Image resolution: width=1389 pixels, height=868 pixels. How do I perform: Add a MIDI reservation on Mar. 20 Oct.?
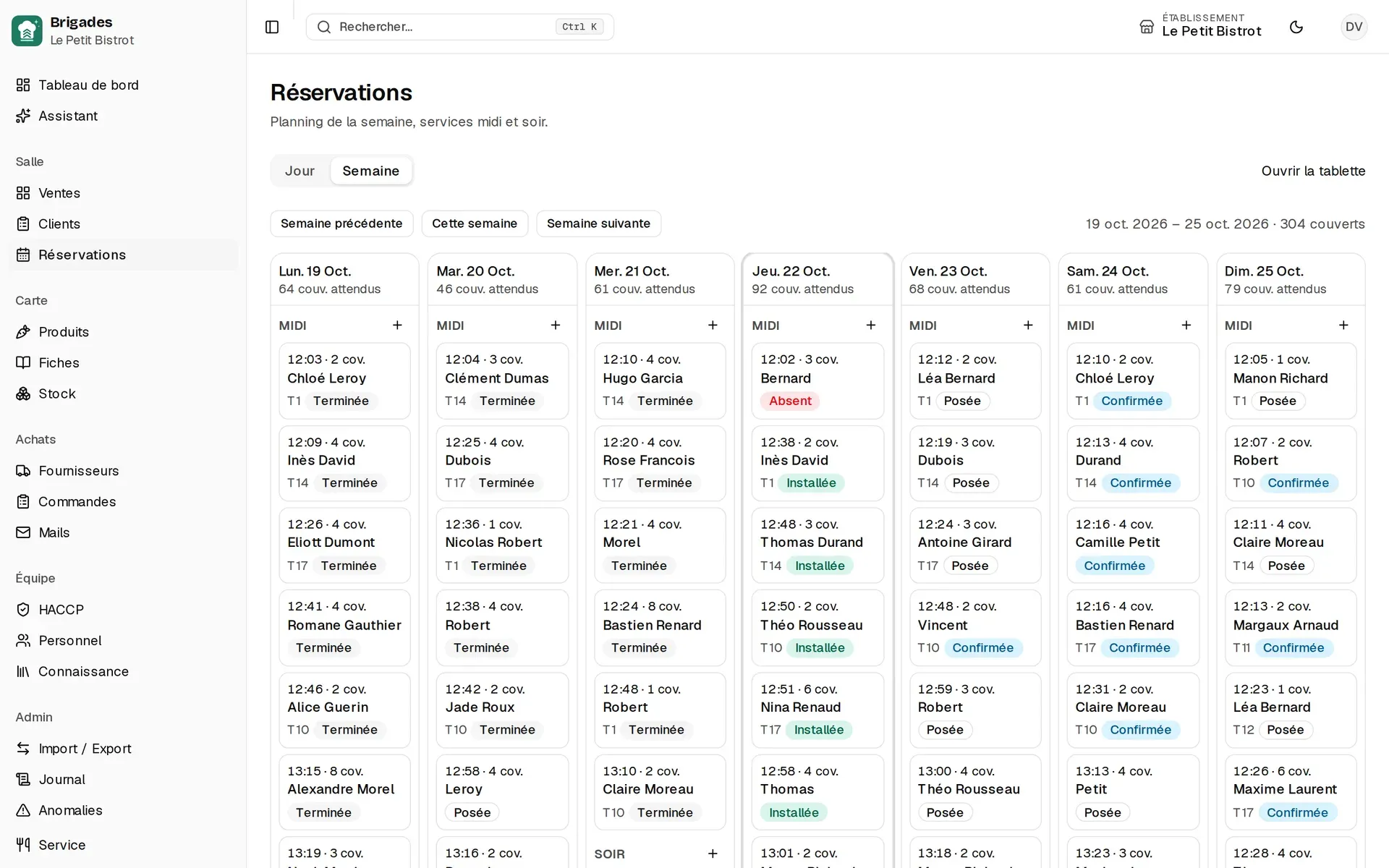tap(555, 325)
